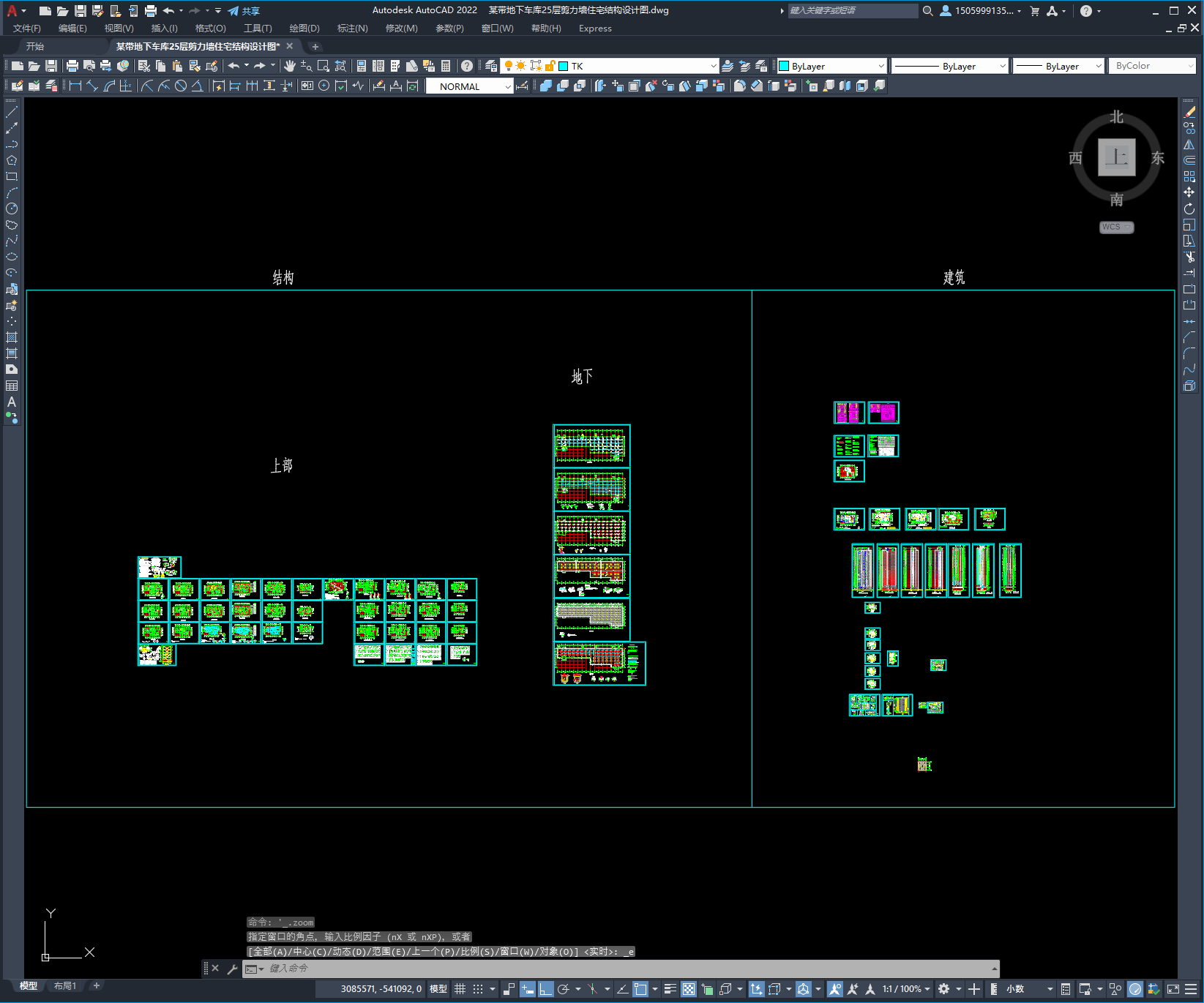Select the Rectangle draw tool
1204x1003 pixels.
coord(12,176)
